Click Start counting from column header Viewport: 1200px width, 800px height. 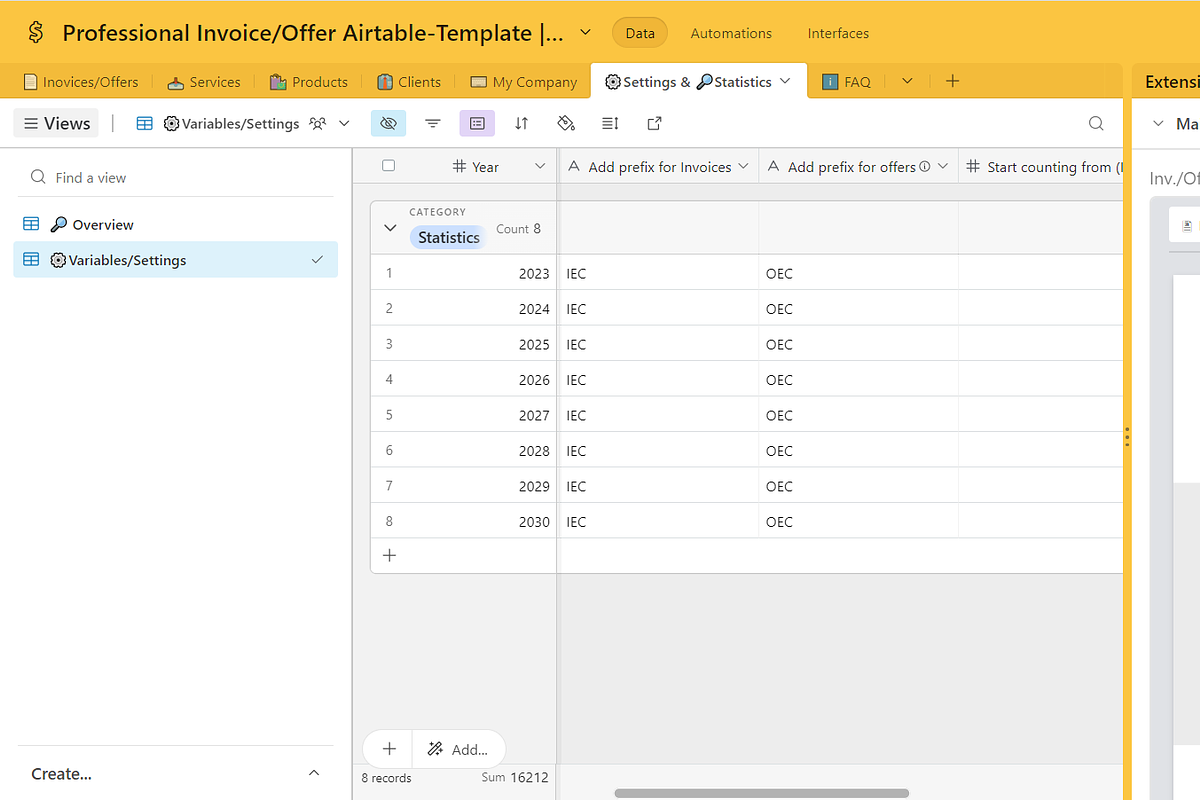point(1040,166)
